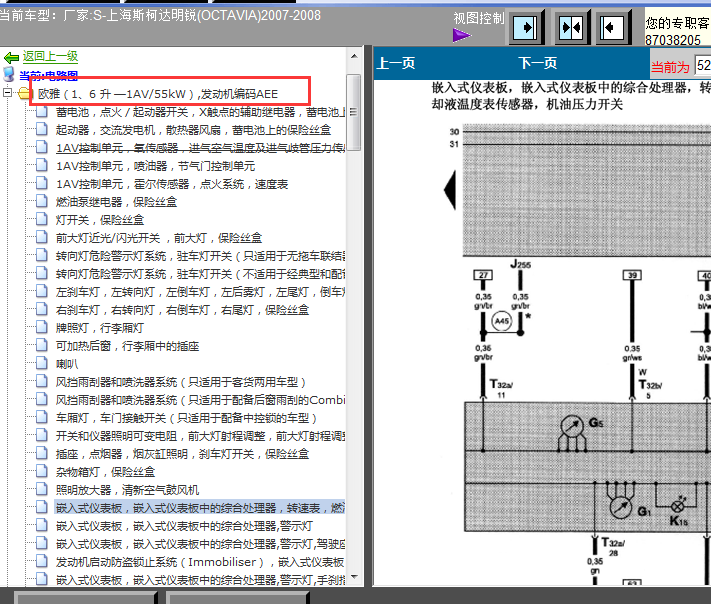Open 左刹车灯，左转向灯，左倒车灯 entry

(x=200, y=292)
